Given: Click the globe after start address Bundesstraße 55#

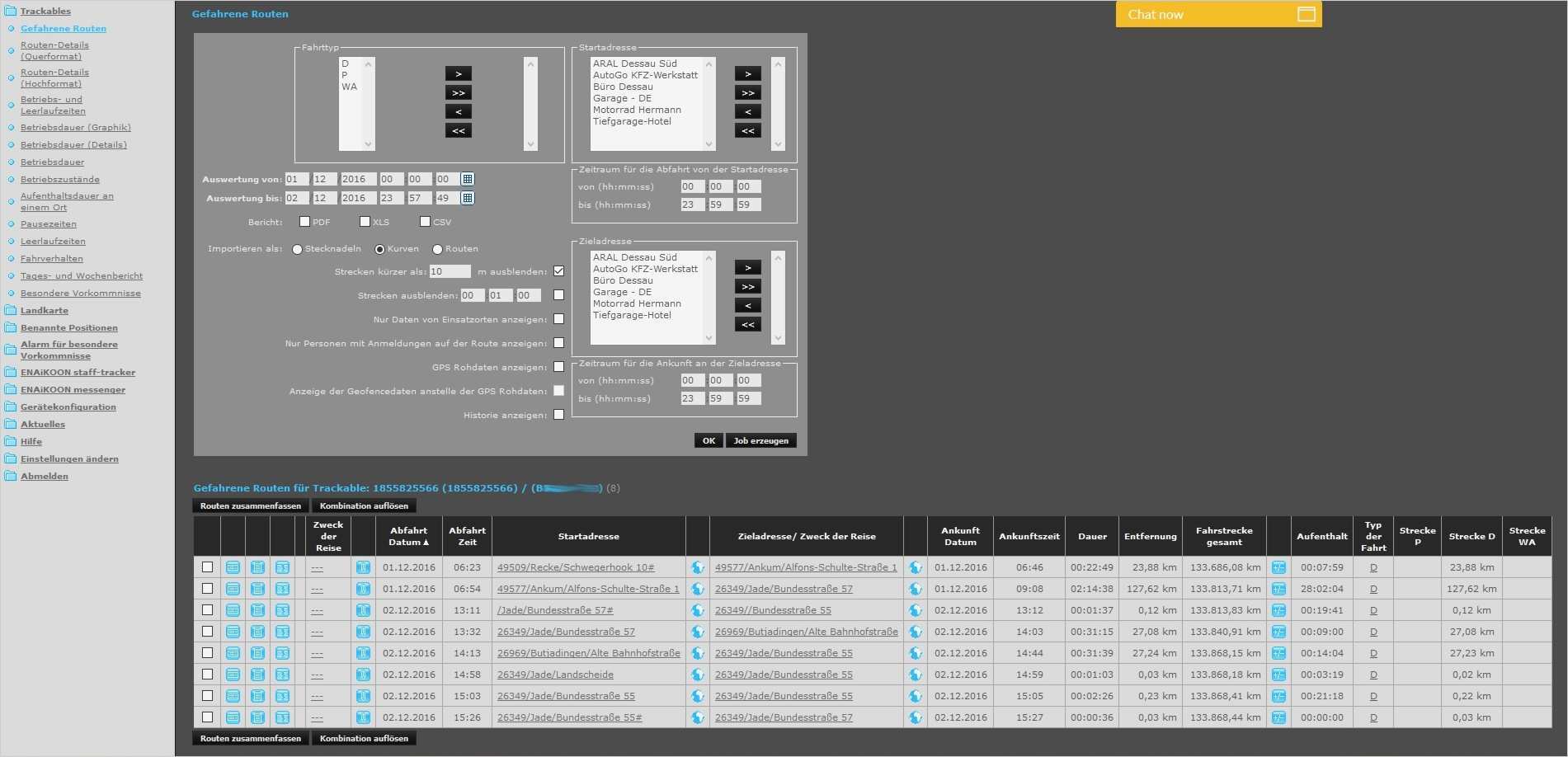Looking at the screenshot, I should (698, 717).
